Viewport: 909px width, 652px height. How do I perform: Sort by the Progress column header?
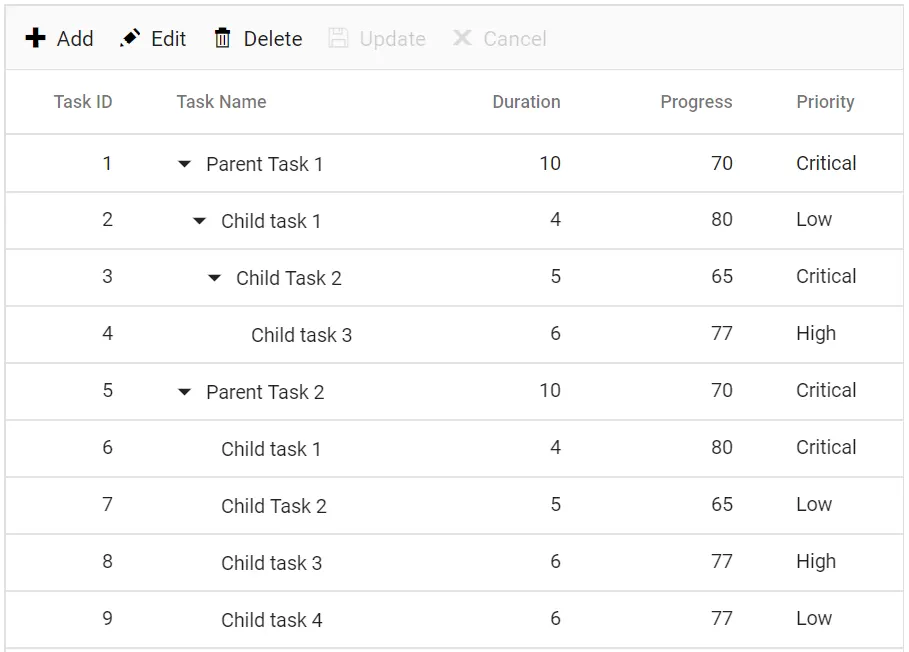(x=696, y=101)
